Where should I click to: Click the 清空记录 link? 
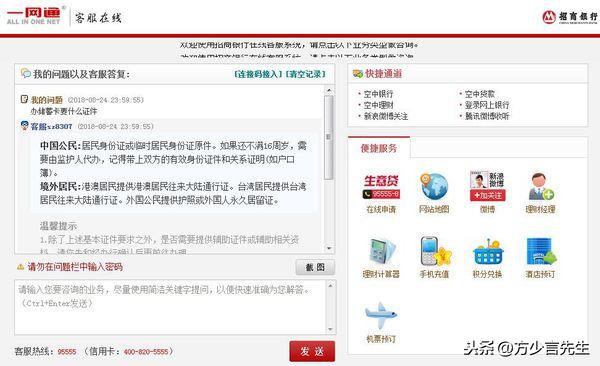(305, 74)
